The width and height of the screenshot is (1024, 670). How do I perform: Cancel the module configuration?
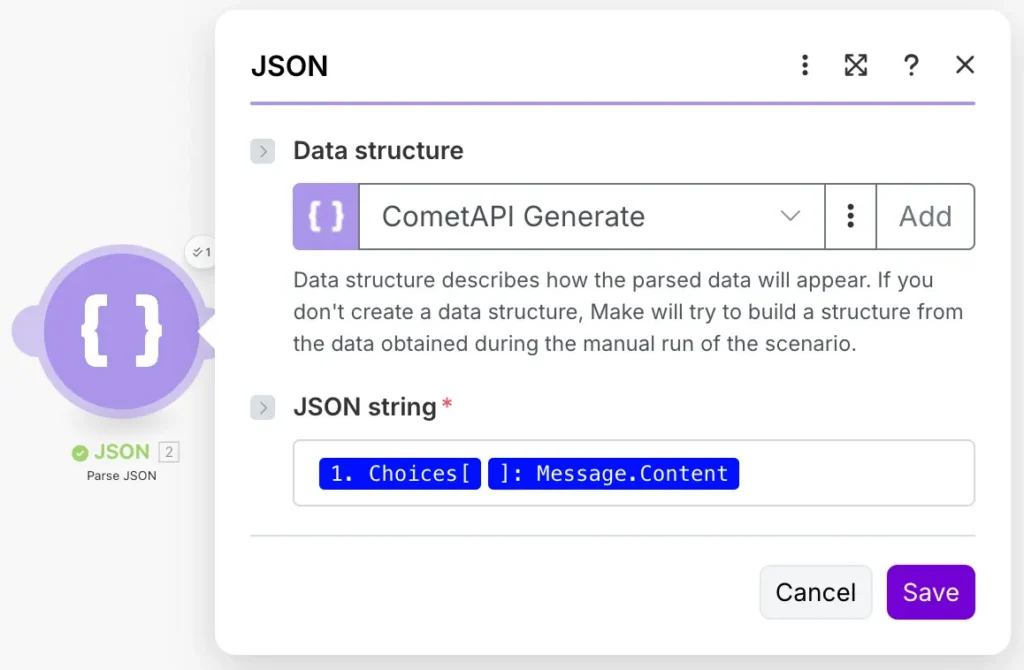(x=815, y=592)
